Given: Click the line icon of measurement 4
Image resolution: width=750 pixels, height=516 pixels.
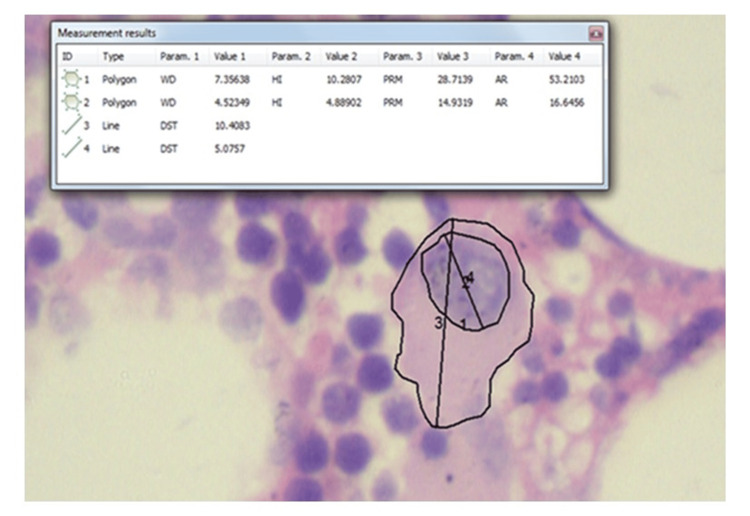Looking at the screenshot, I should (72, 148).
